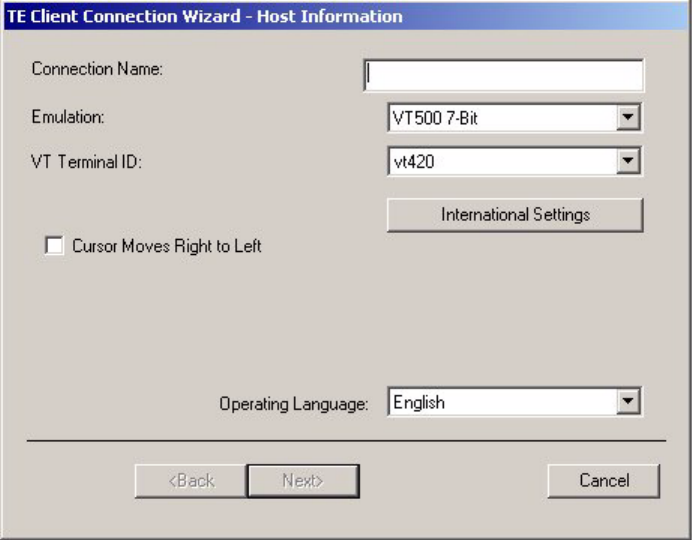Viewport: 692px width, 540px height.
Task: Click the VT Terminal ID label
Action: pyautogui.click(x=86, y=162)
